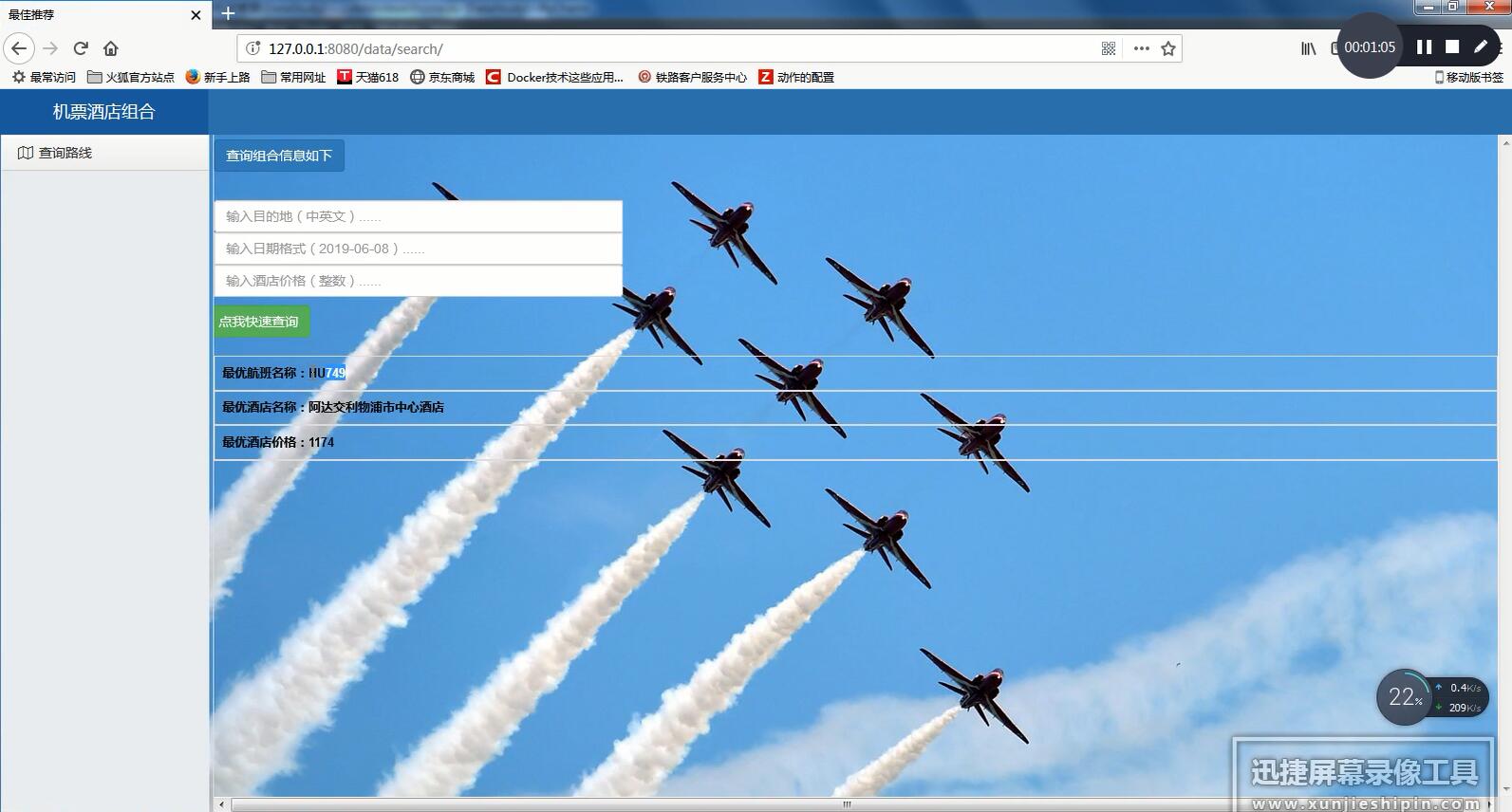Click the browser forward arrow
The image size is (1512, 812).
click(50, 48)
